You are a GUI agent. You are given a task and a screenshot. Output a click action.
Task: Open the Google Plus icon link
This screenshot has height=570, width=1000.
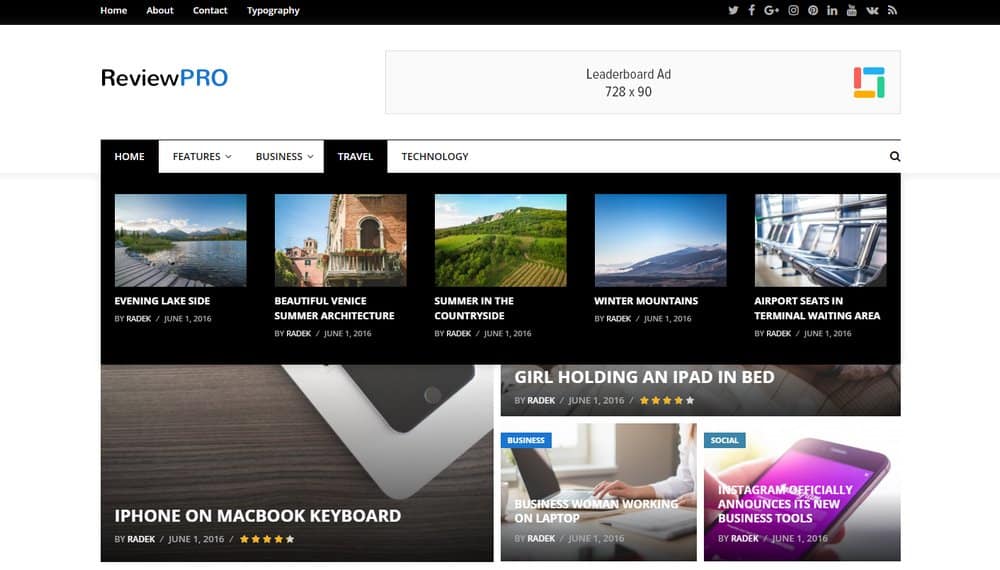click(x=771, y=10)
